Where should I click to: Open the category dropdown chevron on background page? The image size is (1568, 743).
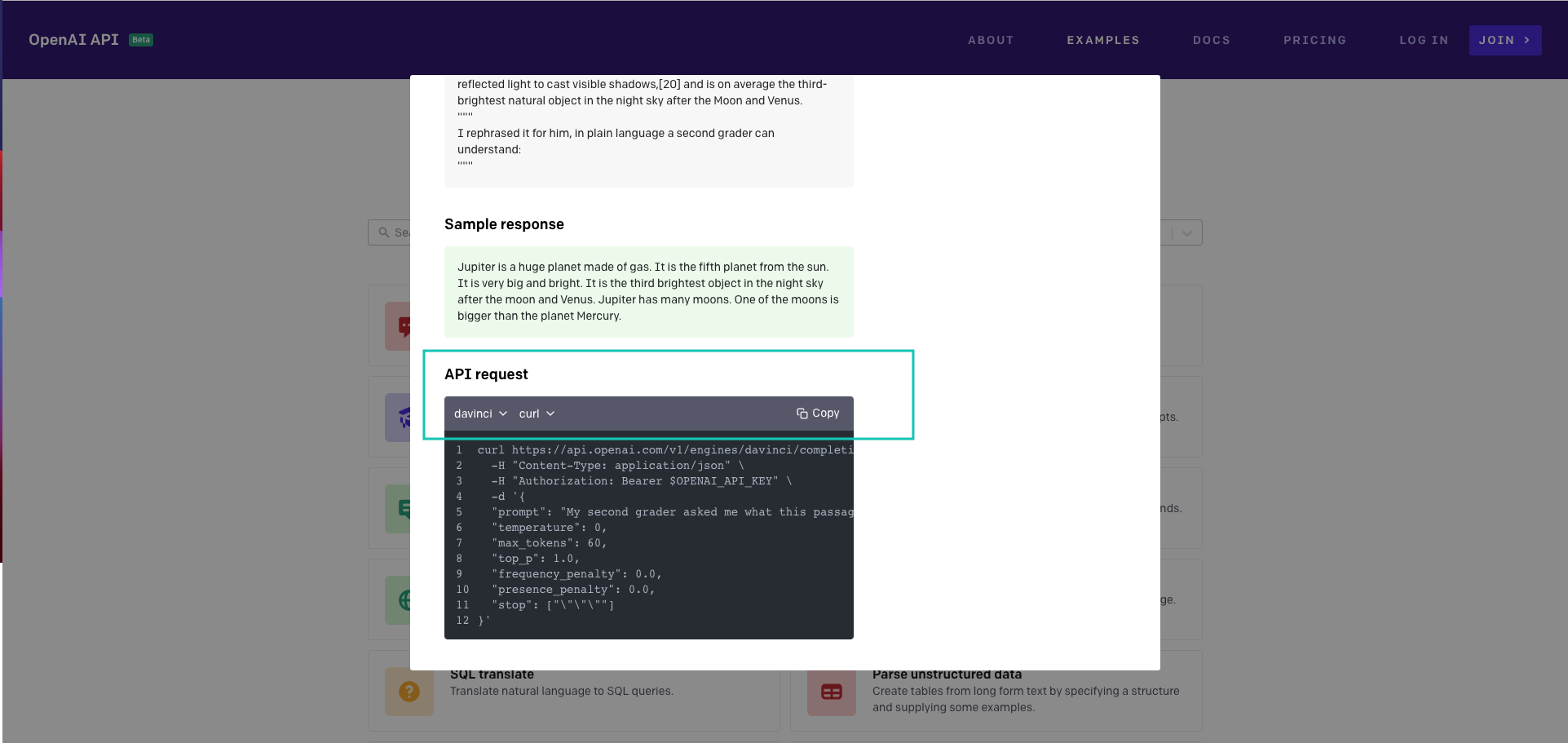tap(1187, 232)
